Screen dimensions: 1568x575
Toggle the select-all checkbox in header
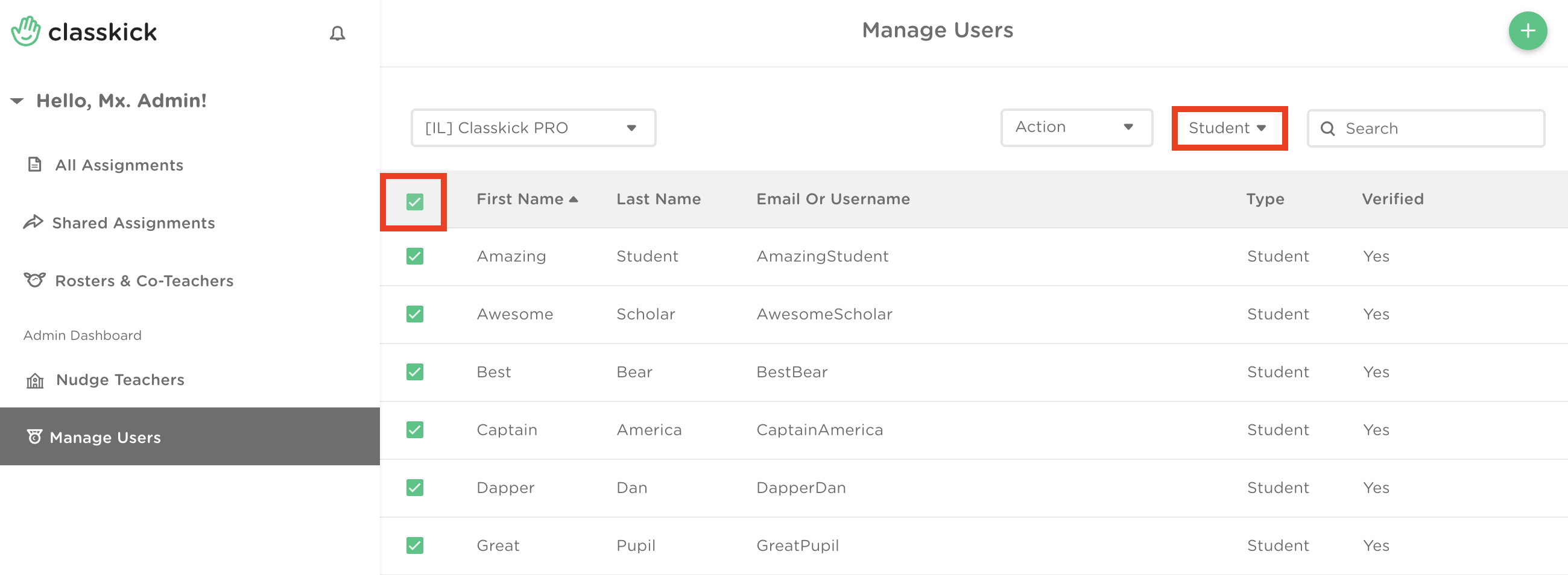pyautogui.click(x=414, y=201)
